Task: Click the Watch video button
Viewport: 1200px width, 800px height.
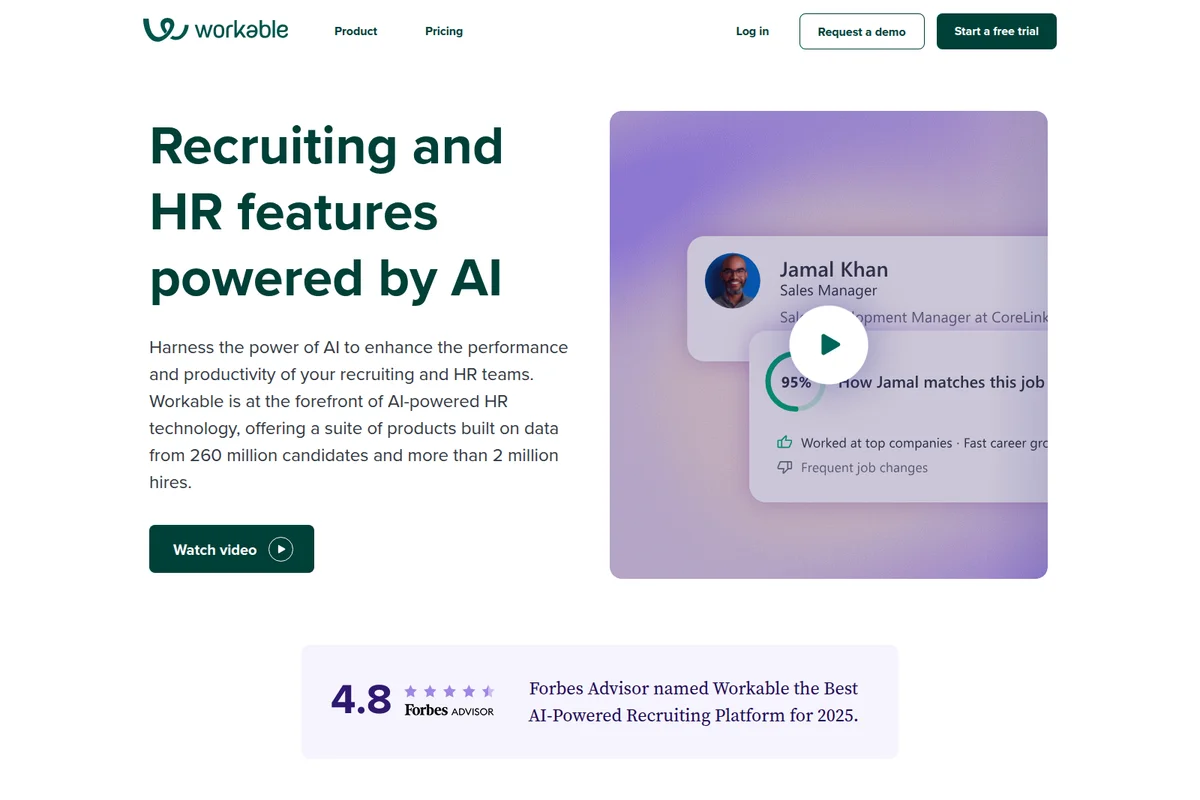Action: [231, 549]
